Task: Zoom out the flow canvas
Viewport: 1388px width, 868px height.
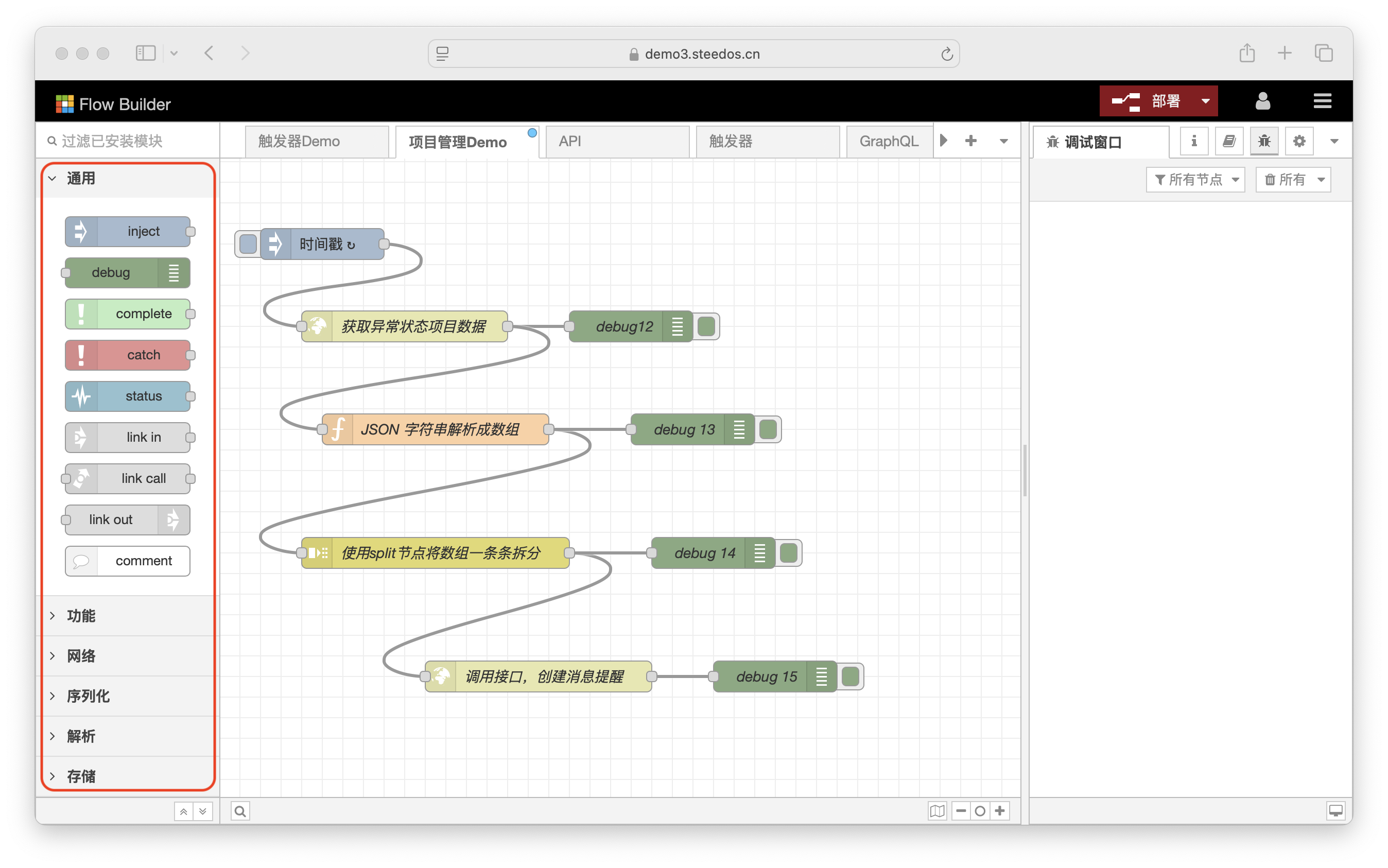Action: [x=961, y=810]
